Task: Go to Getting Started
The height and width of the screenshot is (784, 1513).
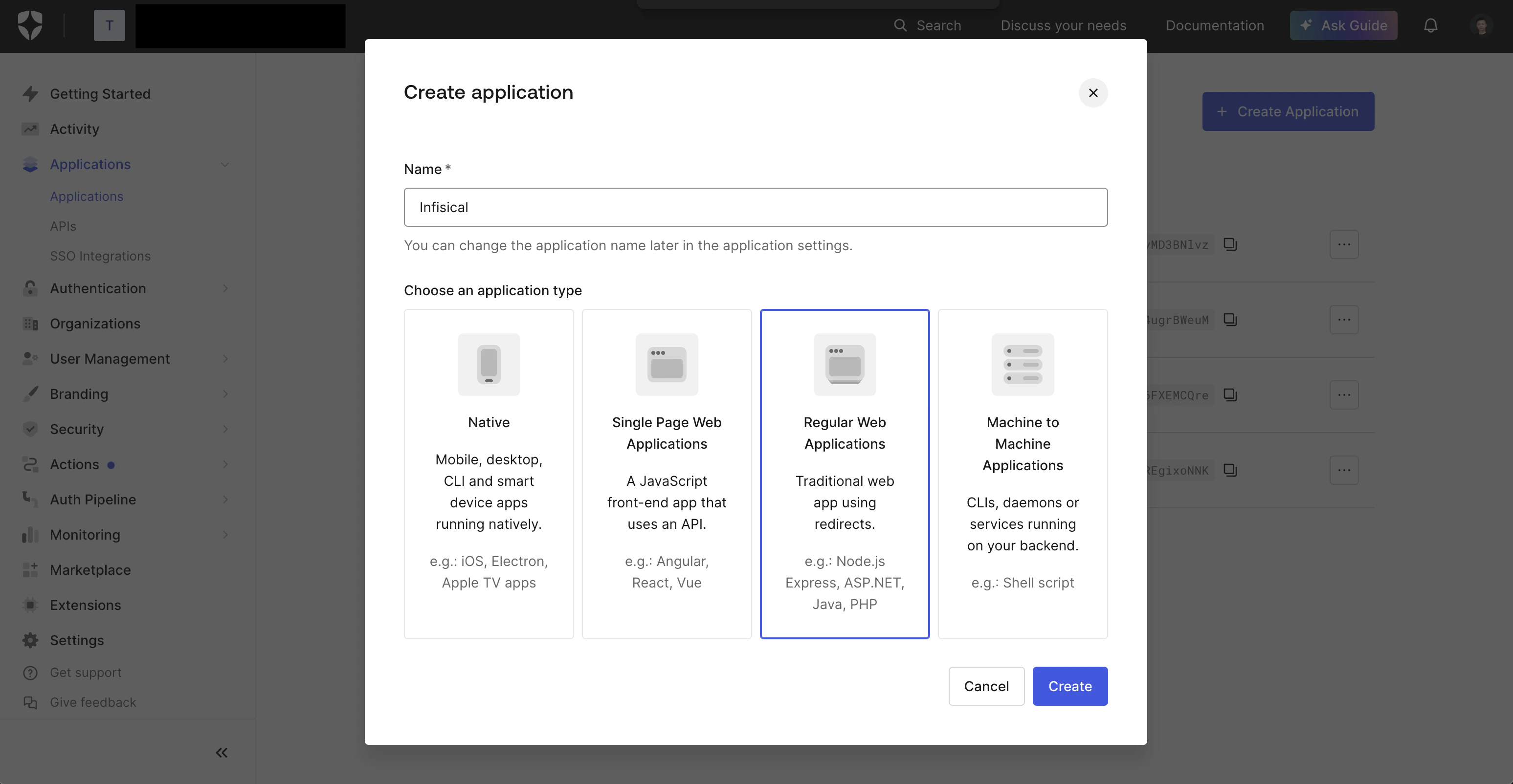Action: coord(100,94)
